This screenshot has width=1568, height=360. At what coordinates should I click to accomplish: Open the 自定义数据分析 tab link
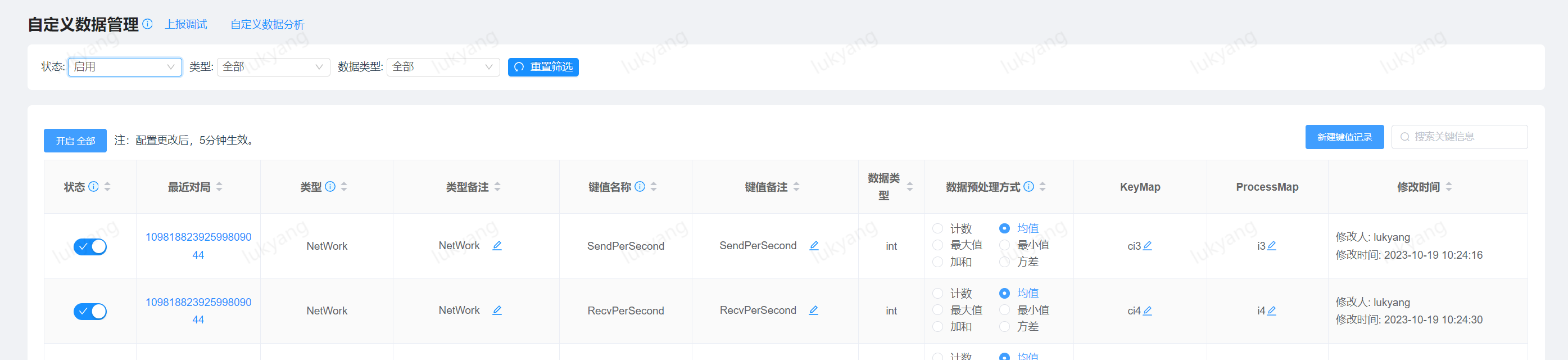click(267, 24)
